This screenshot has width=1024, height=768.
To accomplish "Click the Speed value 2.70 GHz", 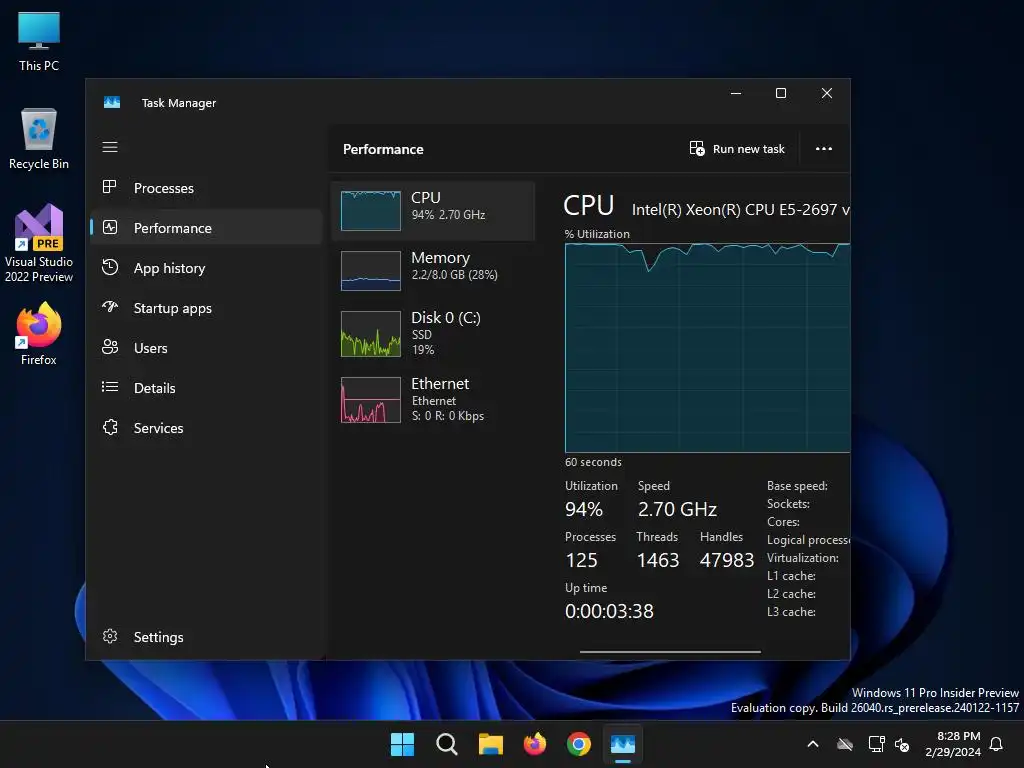I will pos(677,509).
